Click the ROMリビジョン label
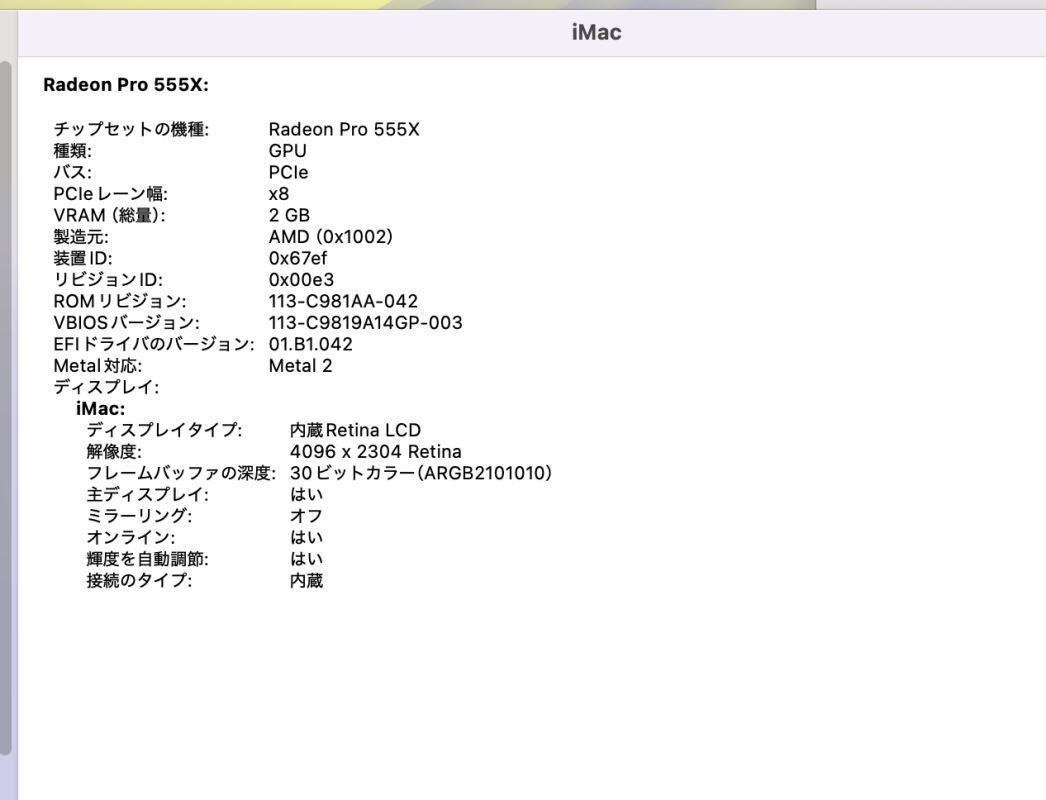Image resolution: width=1046 pixels, height=800 pixels. coord(120,302)
